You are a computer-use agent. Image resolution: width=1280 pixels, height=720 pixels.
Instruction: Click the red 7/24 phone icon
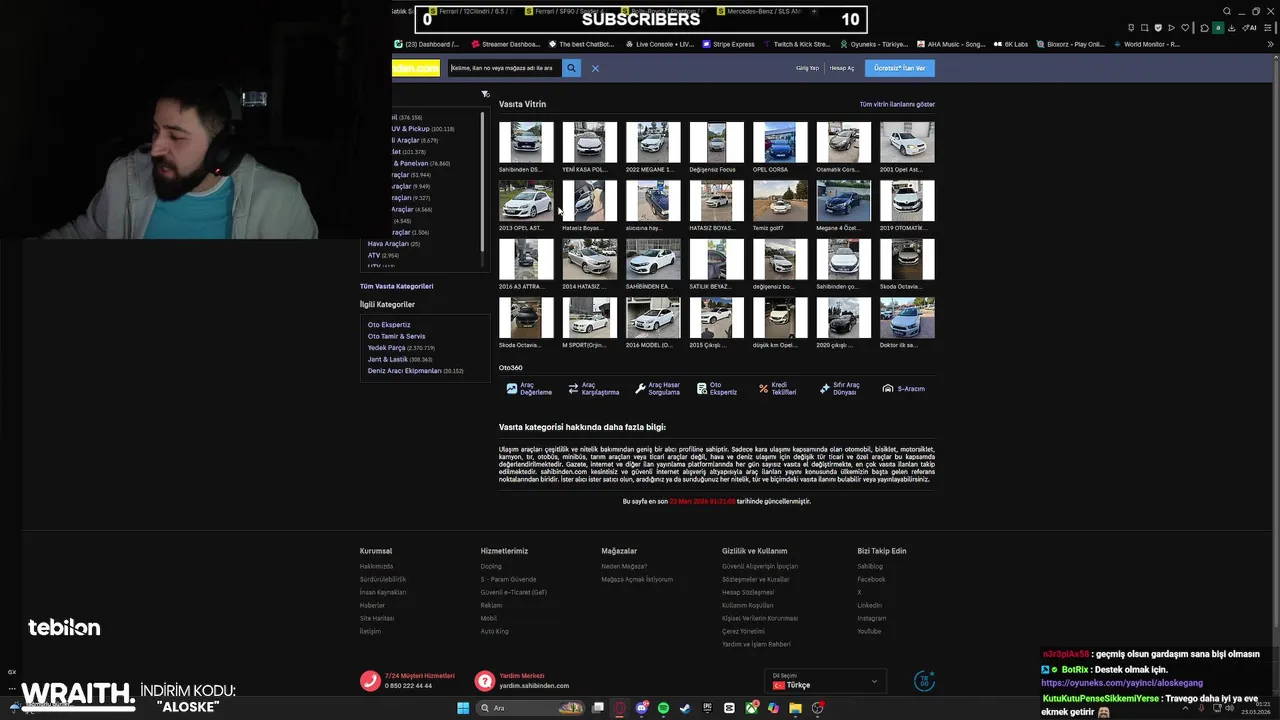pyautogui.click(x=370, y=681)
